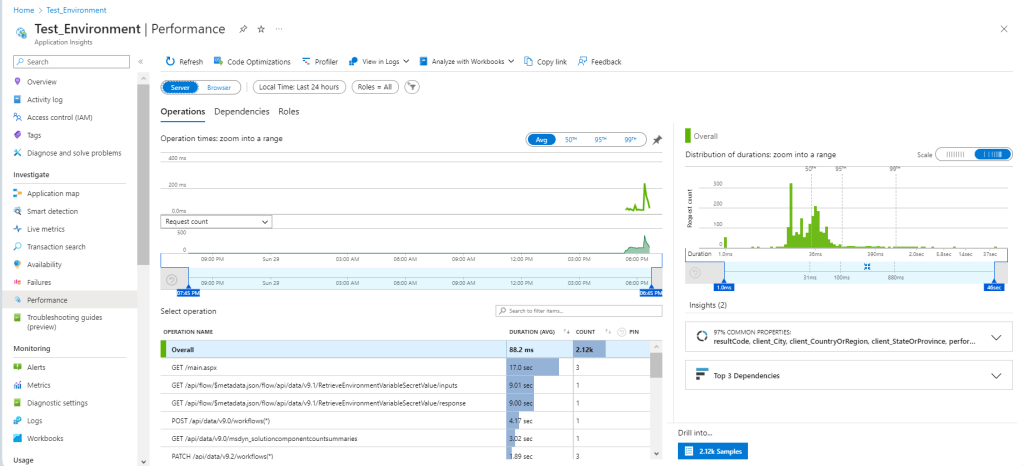Screen dimensions: 1023x466
Task: Expand Analyze with Workbooks dropdown
Action: 467,62
